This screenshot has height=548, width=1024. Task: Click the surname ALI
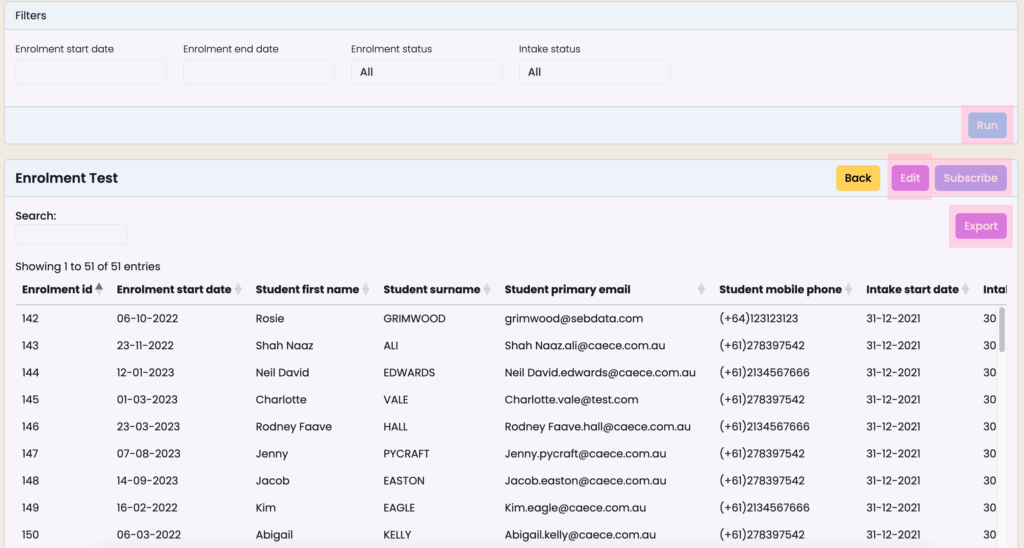(391, 346)
